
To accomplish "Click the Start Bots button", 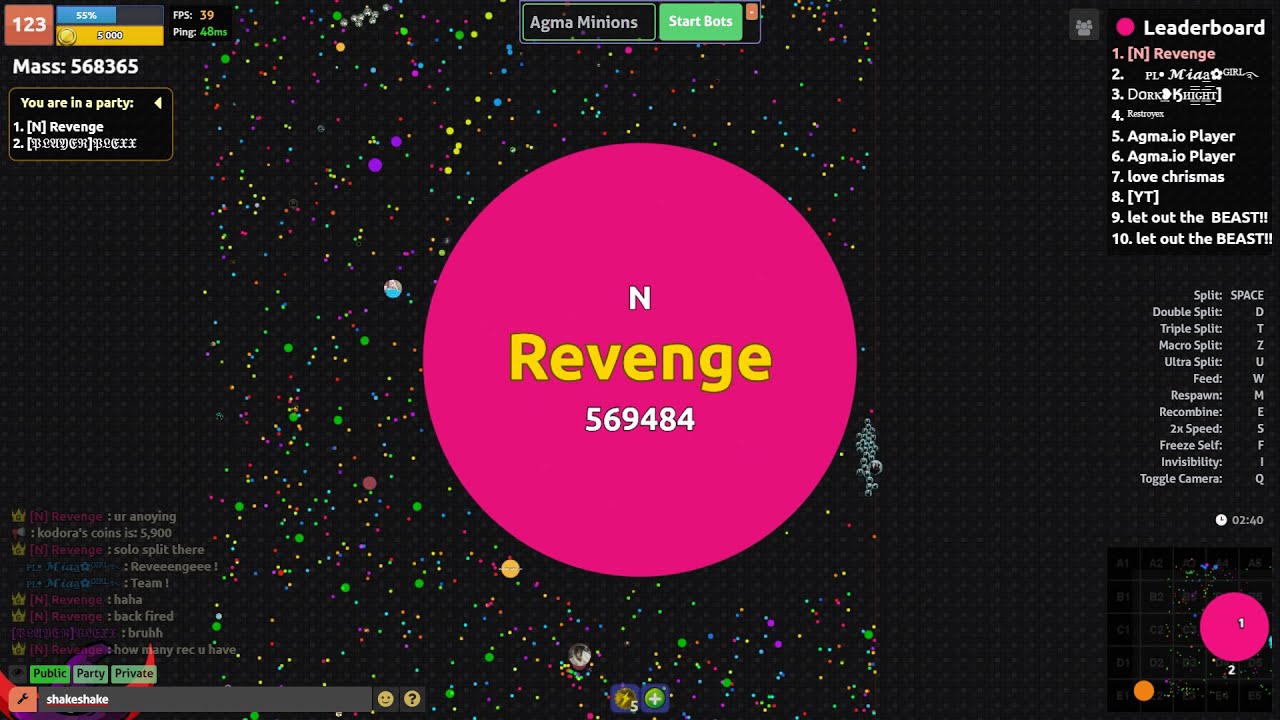I will point(700,22).
